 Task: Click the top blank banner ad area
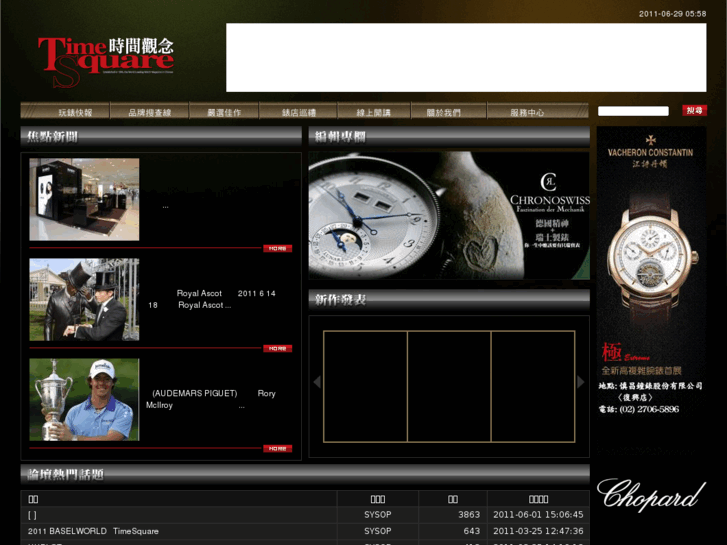pos(466,58)
